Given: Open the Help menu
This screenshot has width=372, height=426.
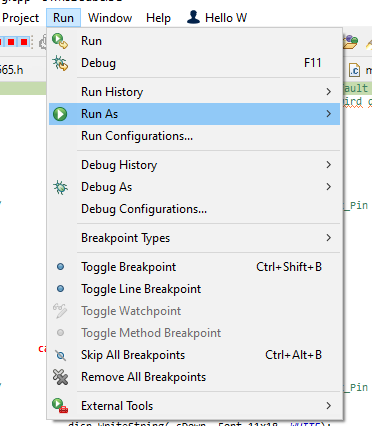Looking at the screenshot, I should tap(158, 18).
